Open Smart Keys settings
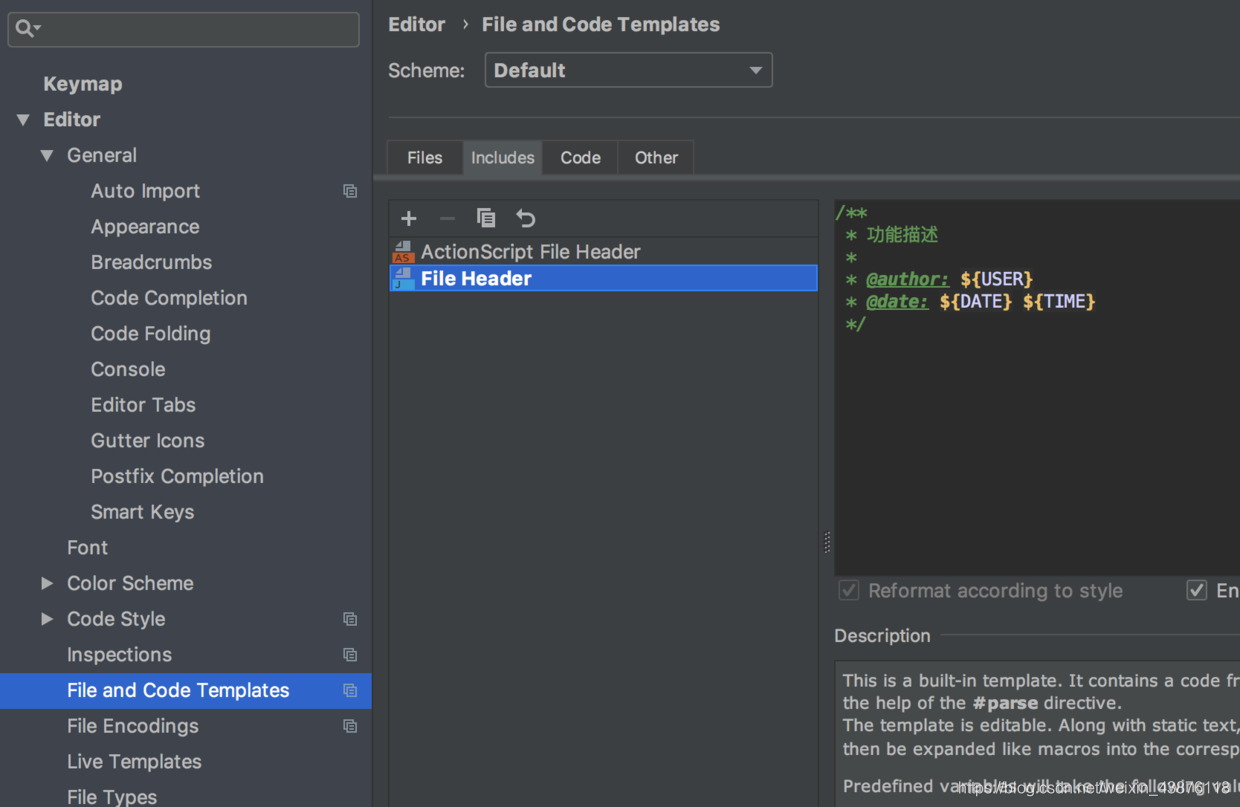Viewport: 1240px width, 807px height. tap(142, 512)
